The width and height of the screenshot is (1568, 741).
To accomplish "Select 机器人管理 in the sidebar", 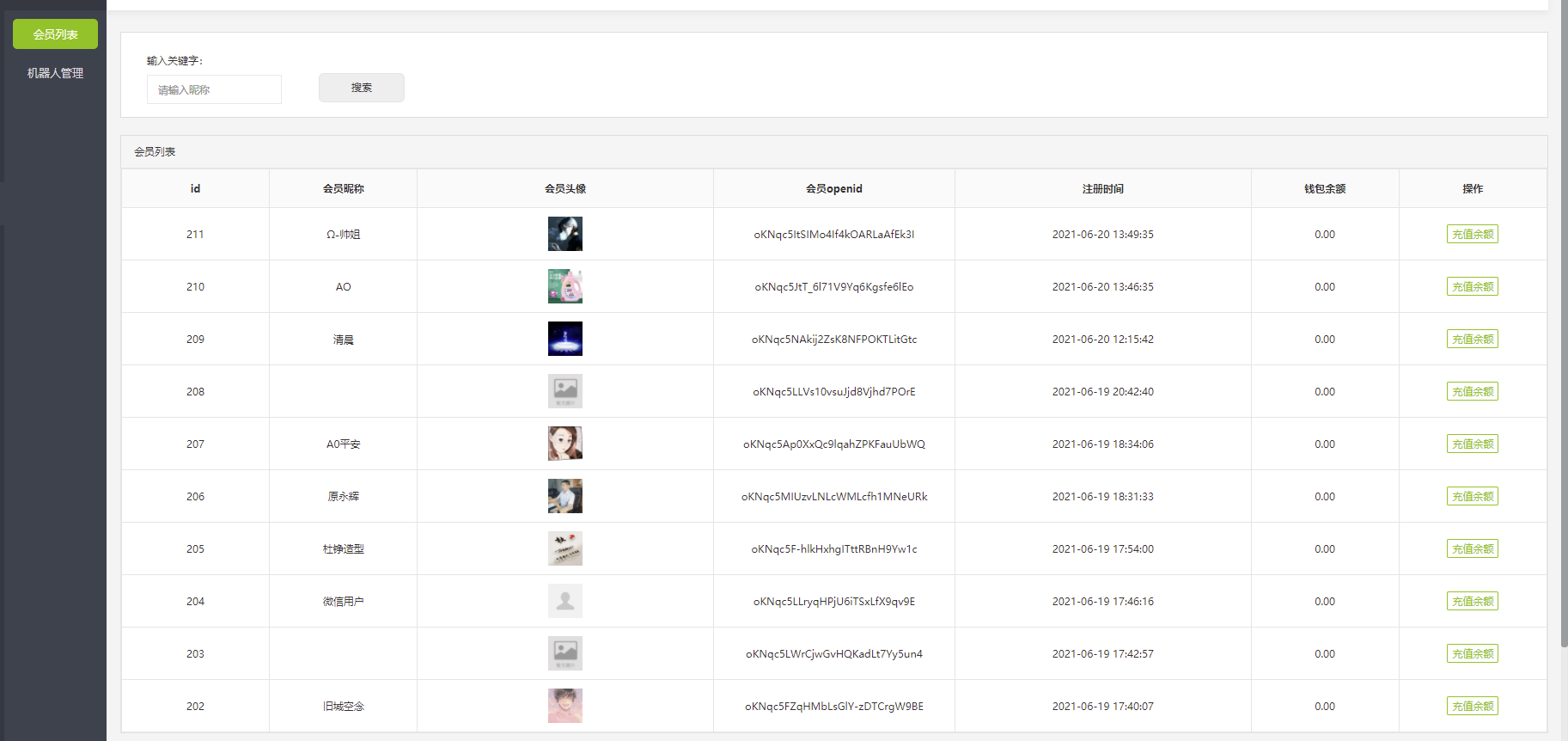I will pyautogui.click(x=55, y=73).
